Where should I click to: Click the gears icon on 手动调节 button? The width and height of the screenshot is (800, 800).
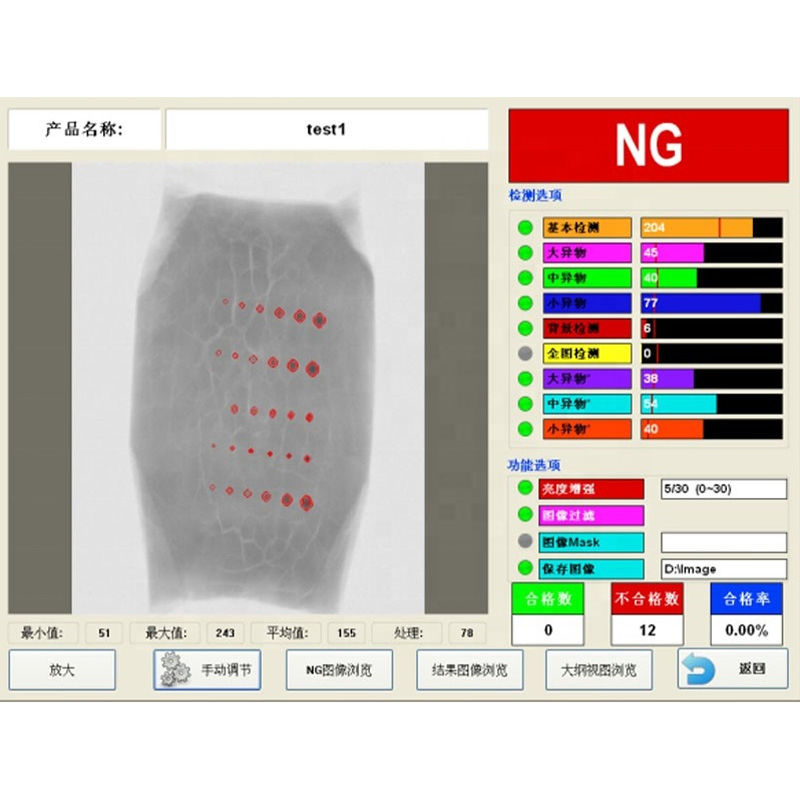172,670
